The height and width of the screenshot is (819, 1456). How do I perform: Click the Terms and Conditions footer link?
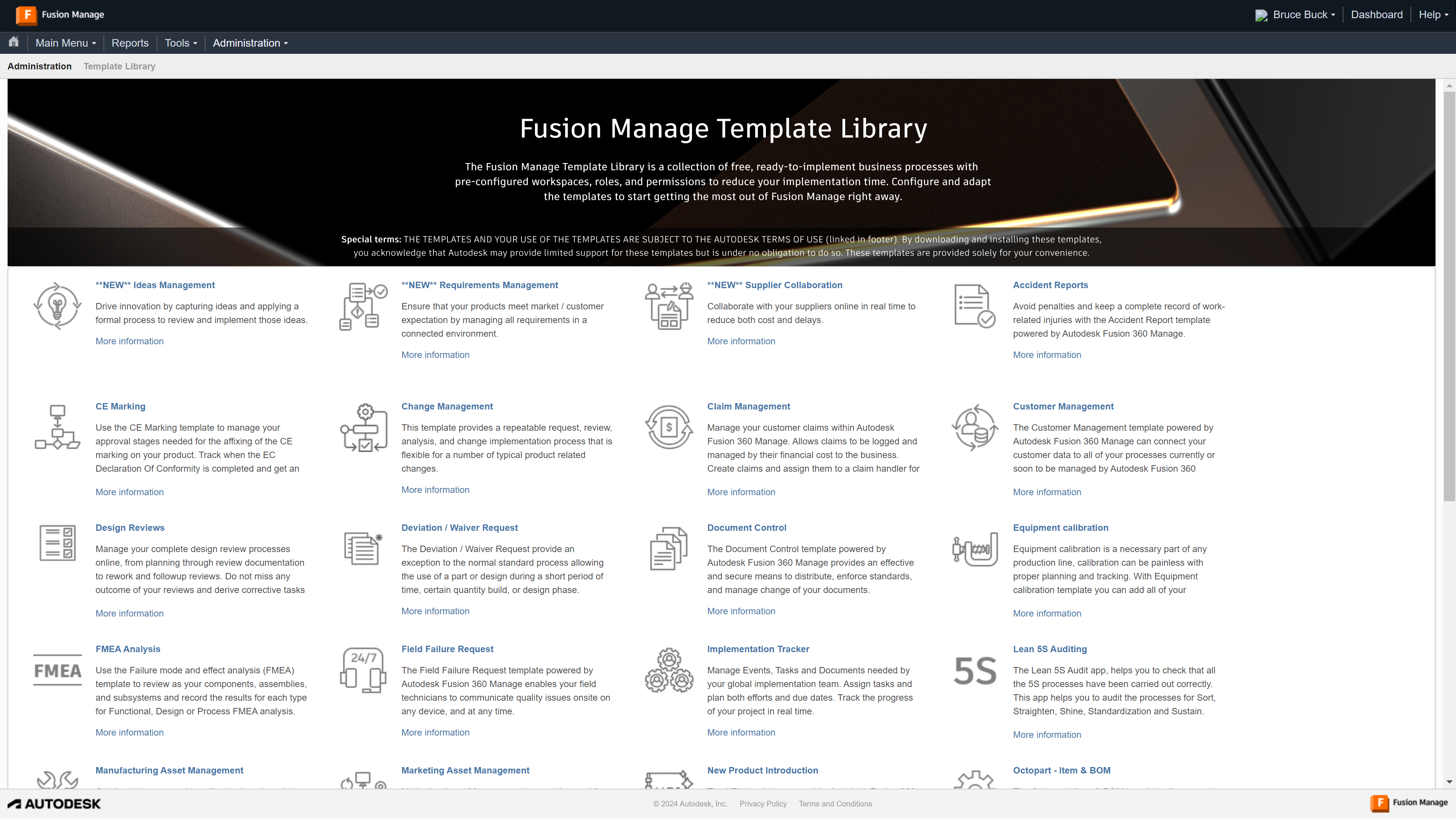pyautogui.click(x=835, y=803)
